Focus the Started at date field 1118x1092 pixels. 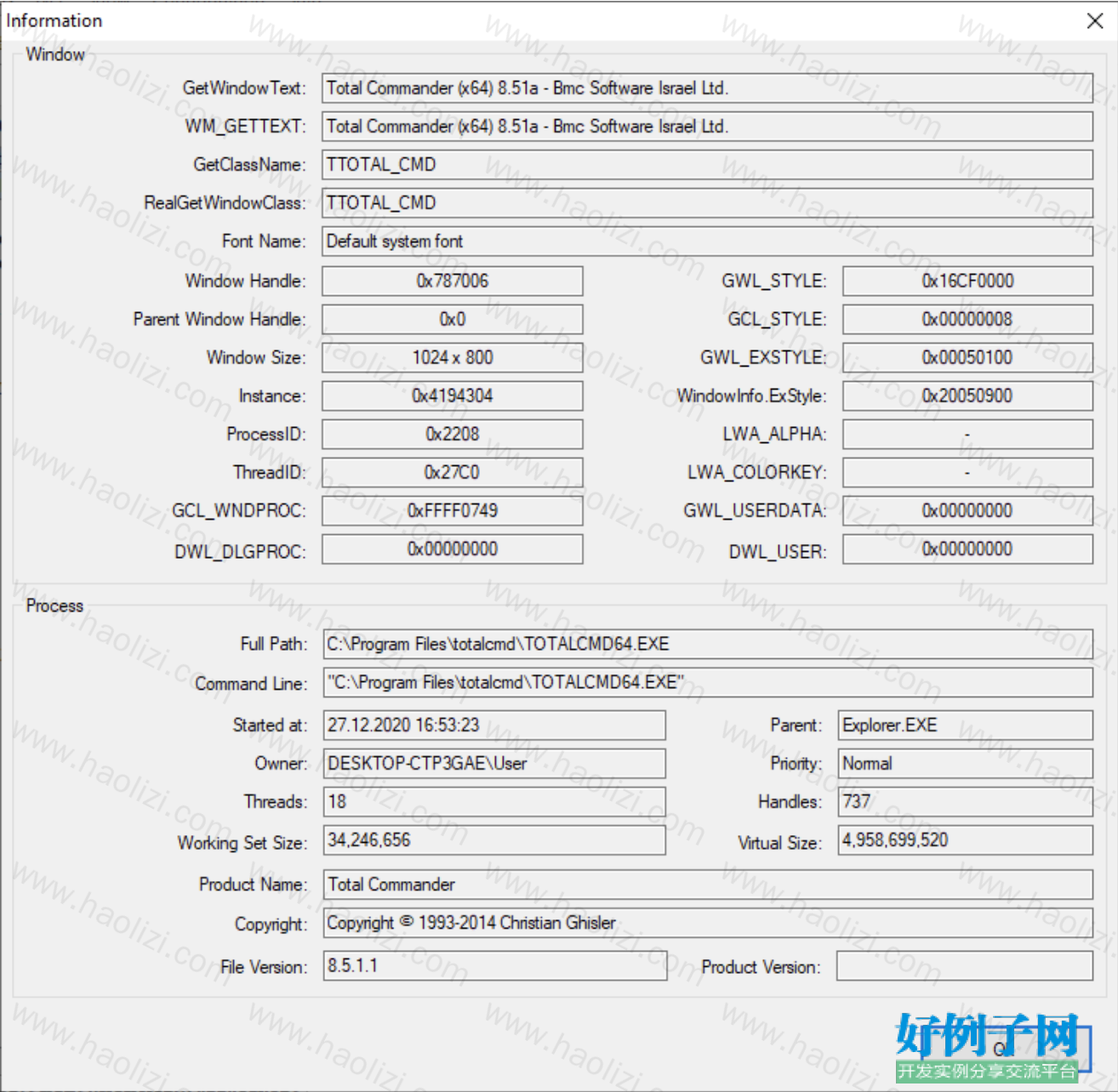tap(494, 725)
